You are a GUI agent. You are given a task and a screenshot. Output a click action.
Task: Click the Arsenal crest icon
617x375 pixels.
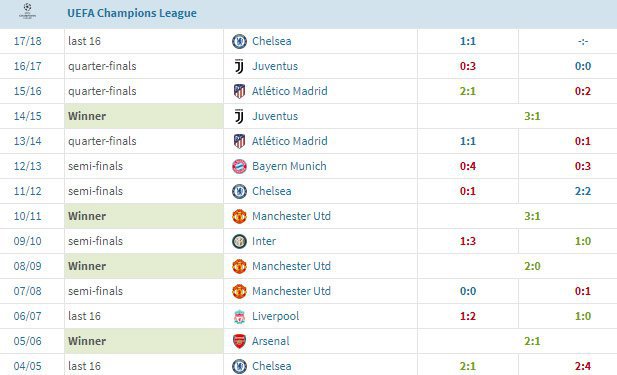tap(239, 341)
